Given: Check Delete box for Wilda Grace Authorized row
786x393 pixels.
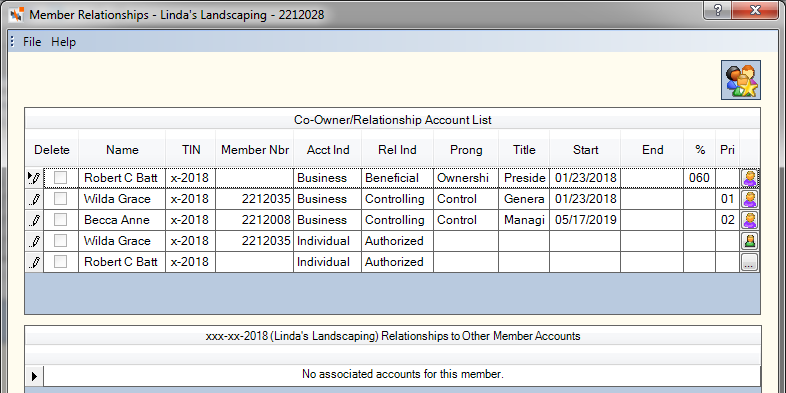Looking at the screenshot, I should (x=60, y=241).
